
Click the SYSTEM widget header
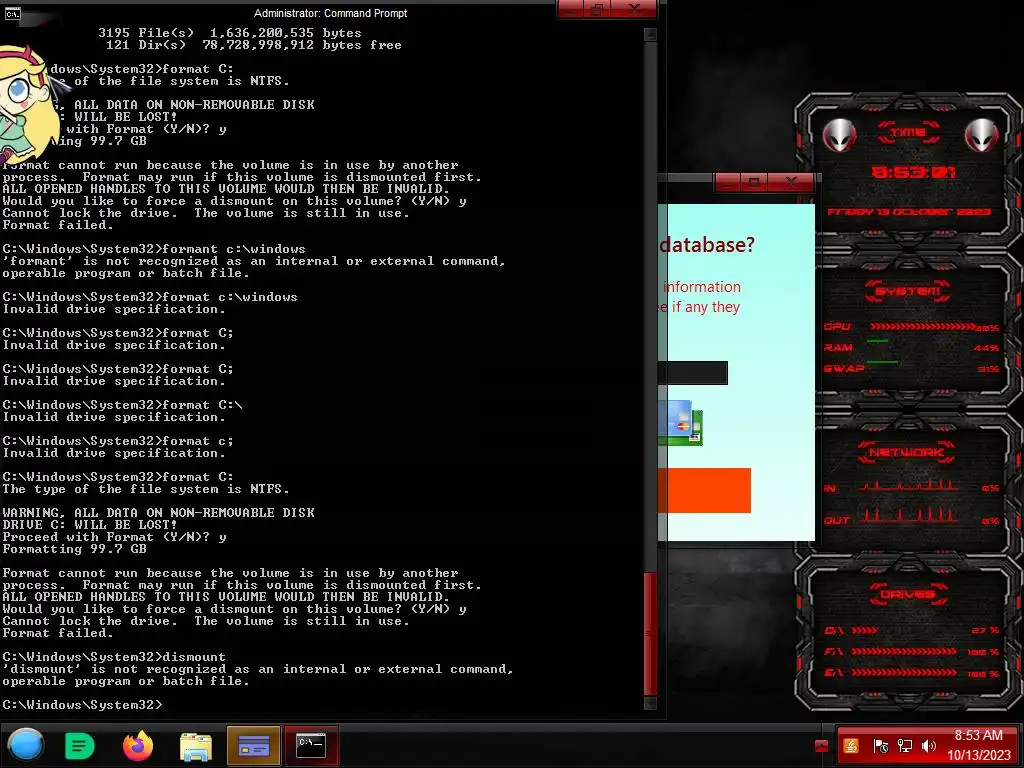point(908,291)
